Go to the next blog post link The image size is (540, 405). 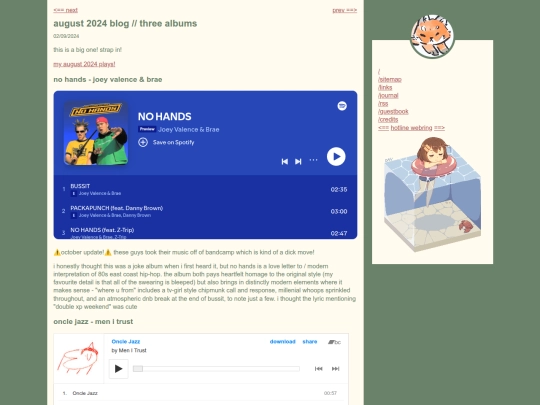pos(65,10)
